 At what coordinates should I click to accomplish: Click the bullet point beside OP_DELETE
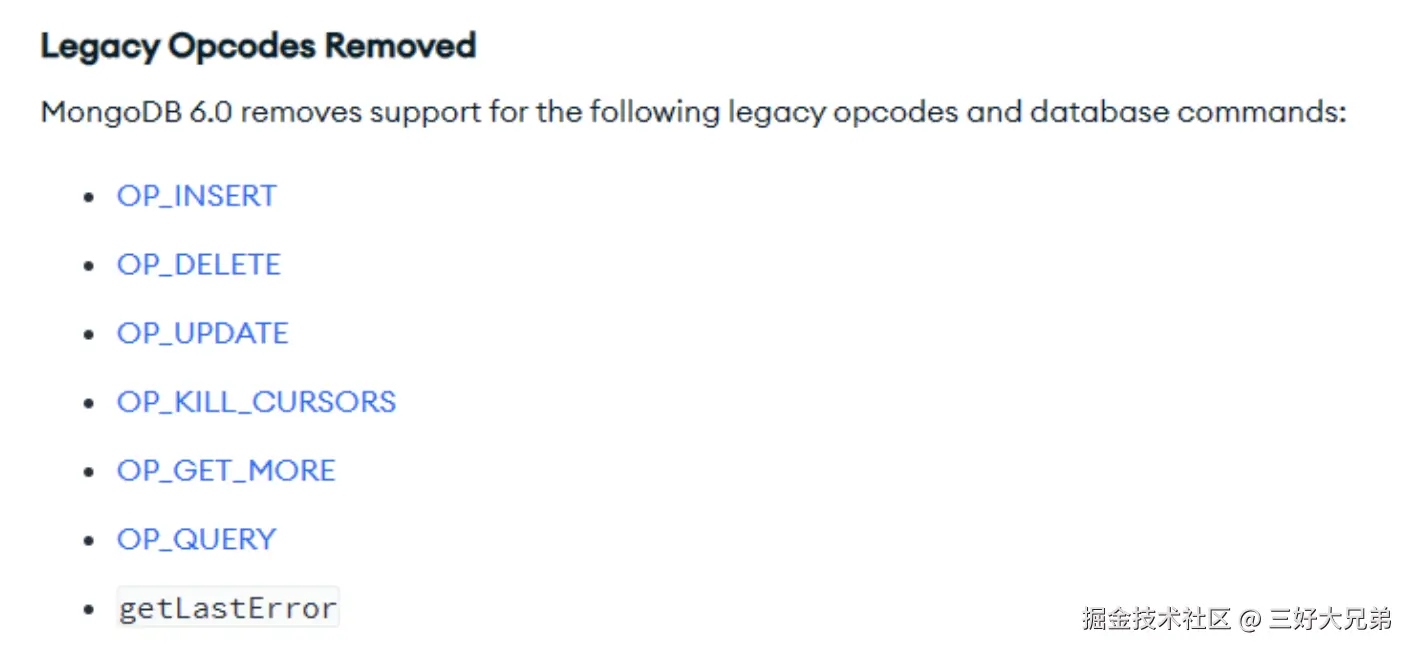[x=91, y=266]
